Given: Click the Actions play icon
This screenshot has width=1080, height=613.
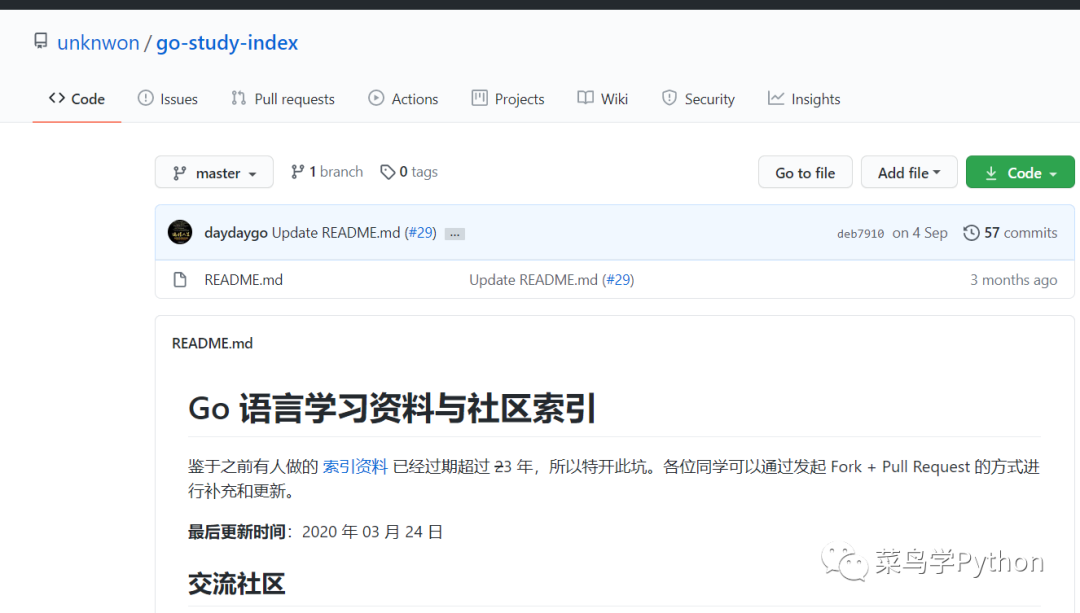Looking at the screenshot, I should [x=376, y=98].
